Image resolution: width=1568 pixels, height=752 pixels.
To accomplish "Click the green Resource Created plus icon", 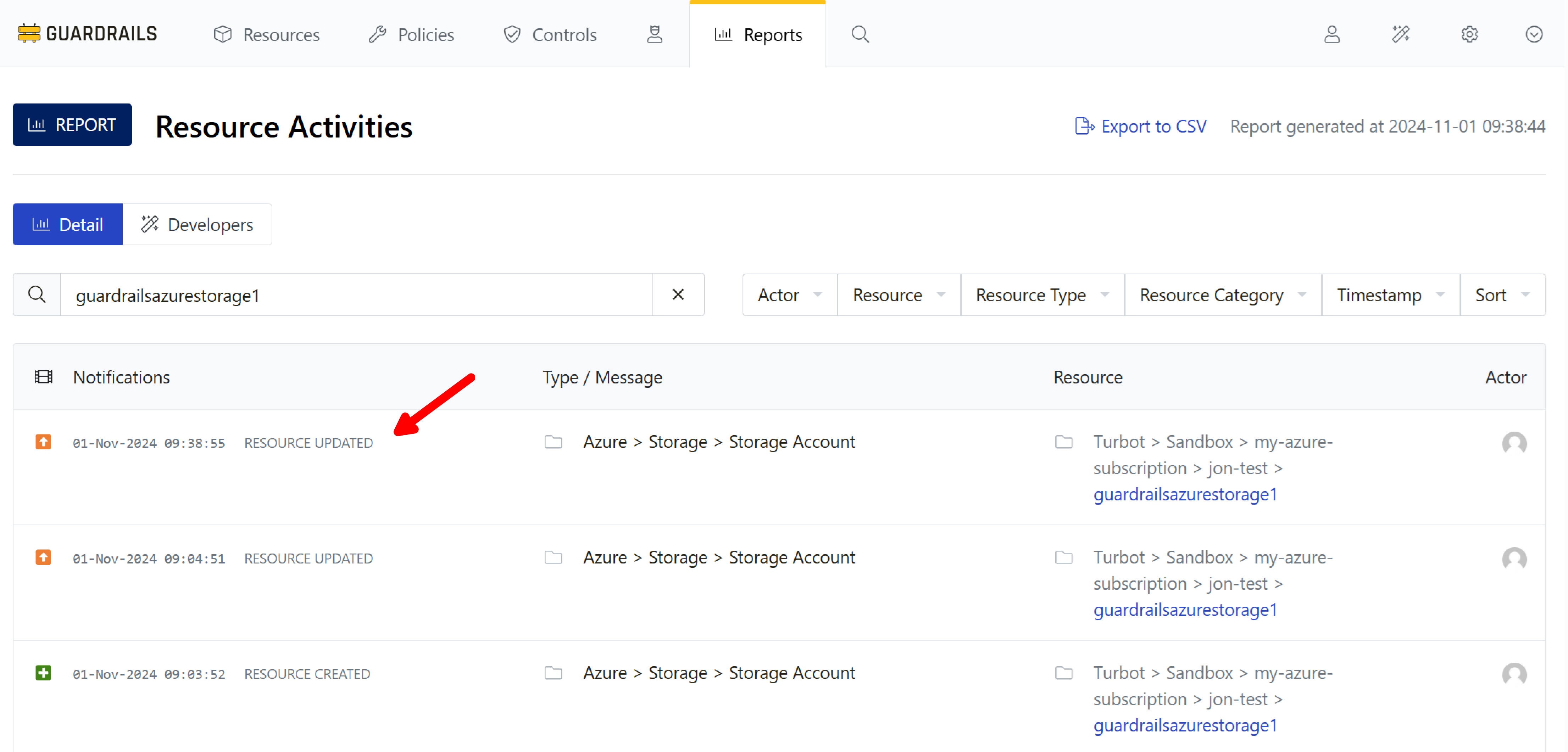I will [43, 673].
